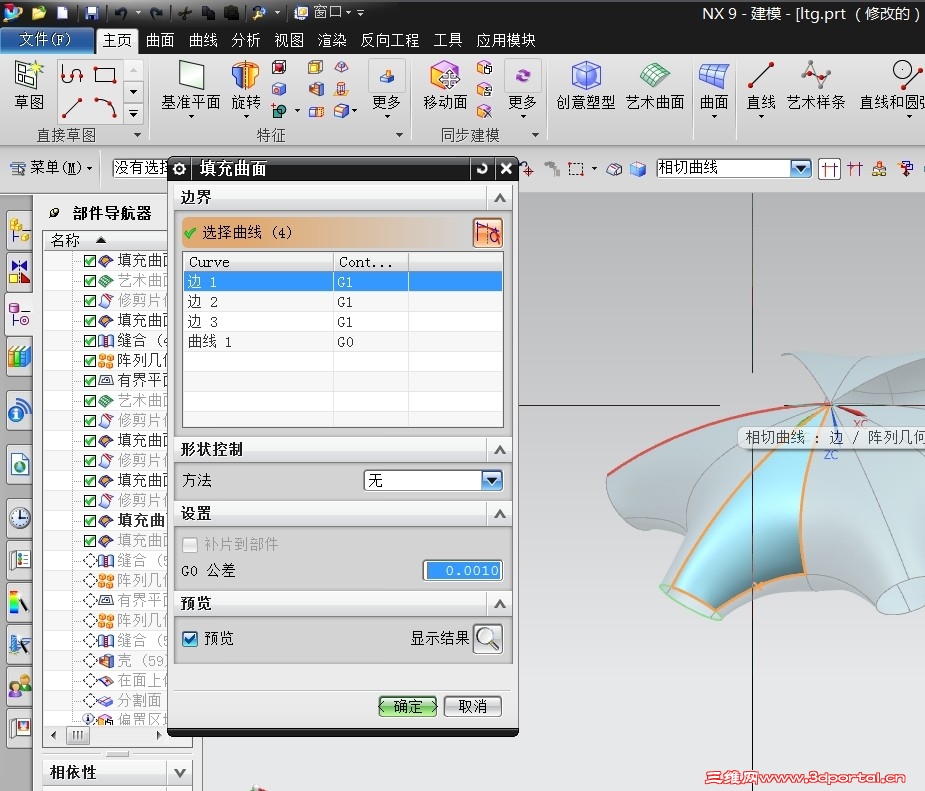Click the Redo arrow icon

click(x=156, y=12)
